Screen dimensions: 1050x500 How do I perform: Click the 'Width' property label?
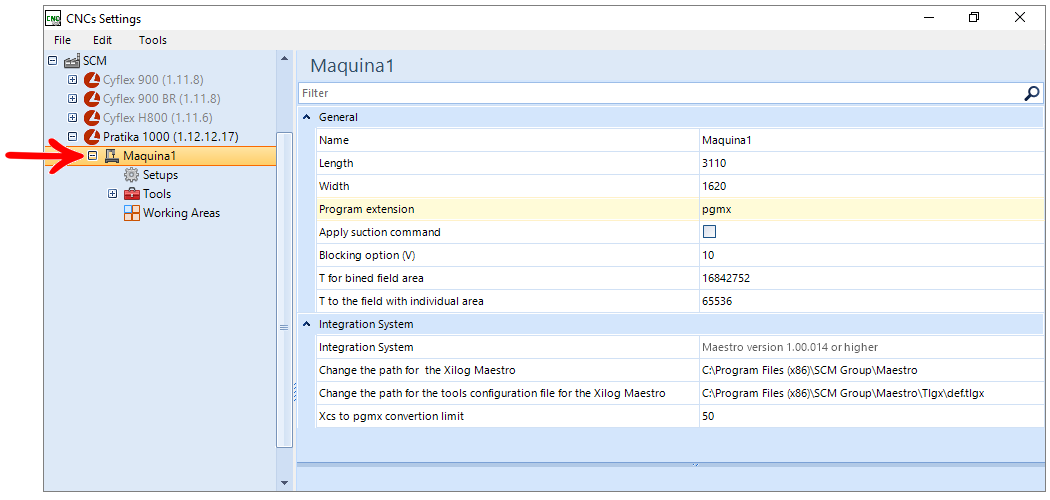(x=334, y=186)
